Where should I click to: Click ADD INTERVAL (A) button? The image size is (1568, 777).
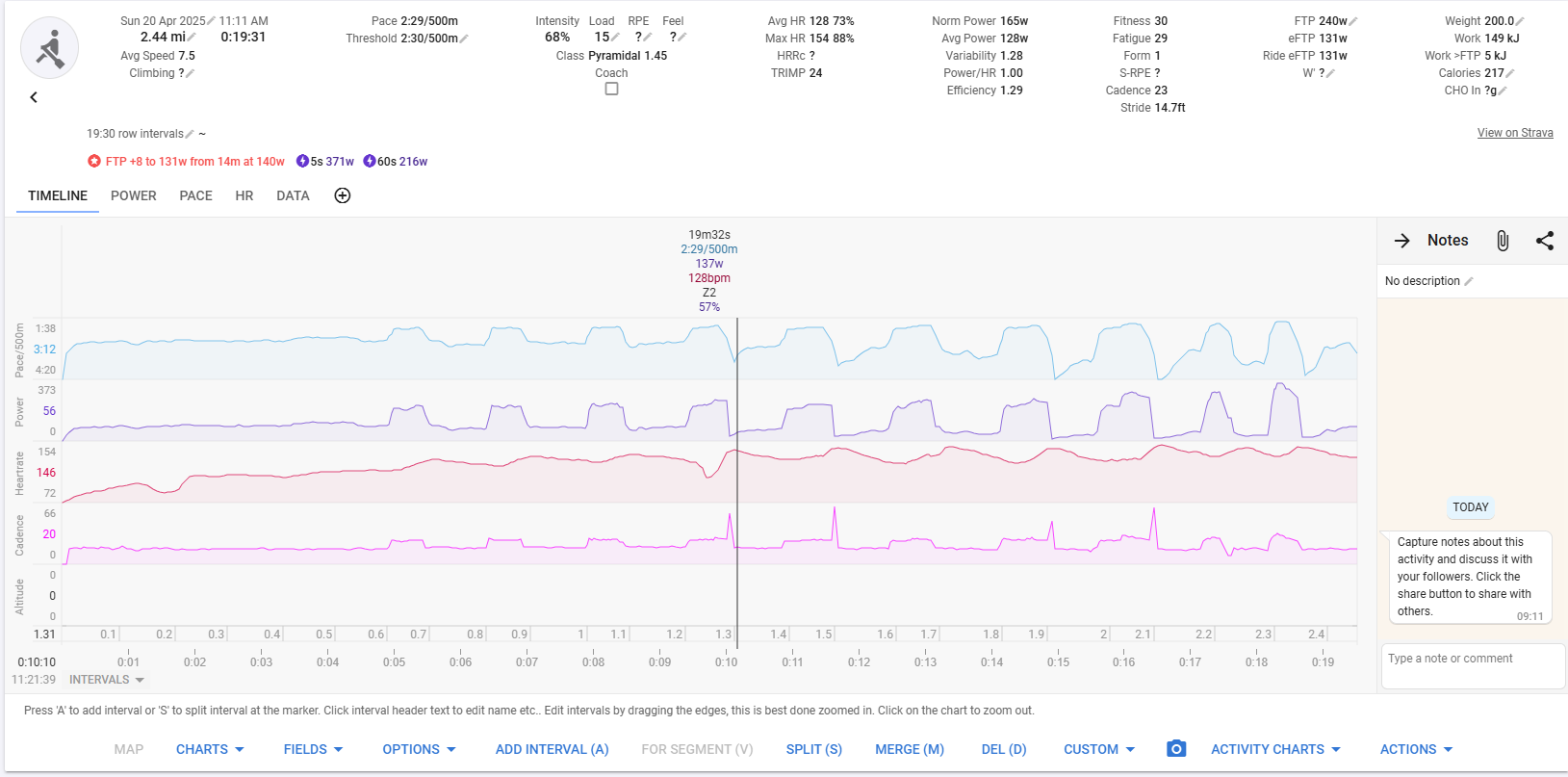552,749
